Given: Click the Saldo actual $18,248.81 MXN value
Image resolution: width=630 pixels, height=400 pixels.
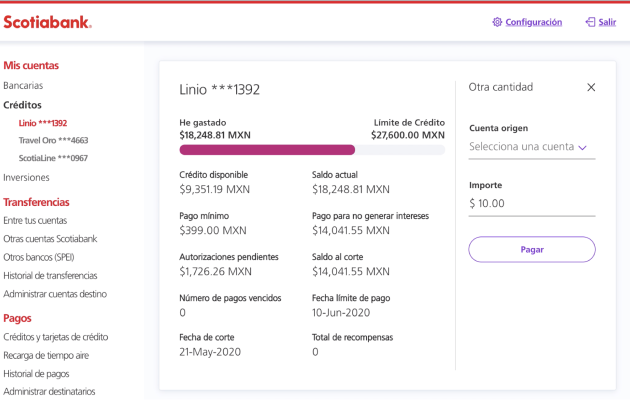Looking at the screenshot, I should [x=351, y=189].
